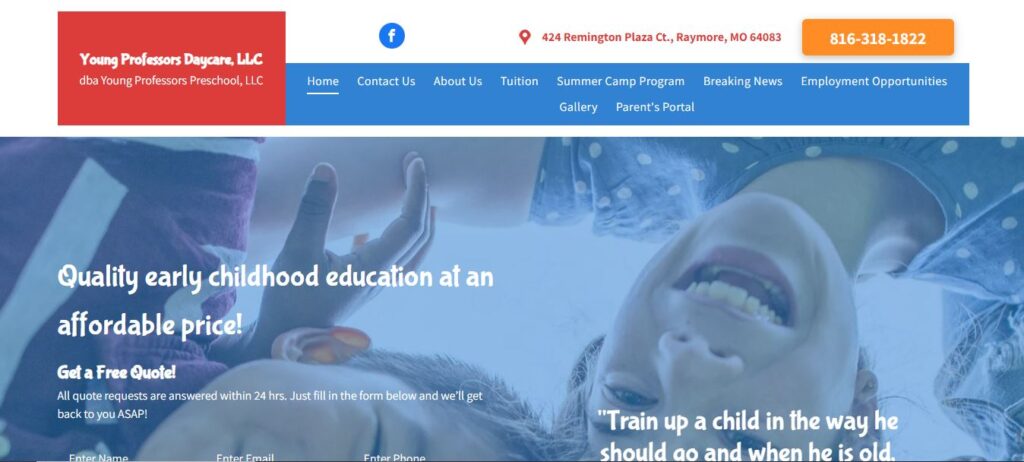The width and height of the screenshot is (1024, 462).
Task: Open the Contact Us page
Action: 386,81
